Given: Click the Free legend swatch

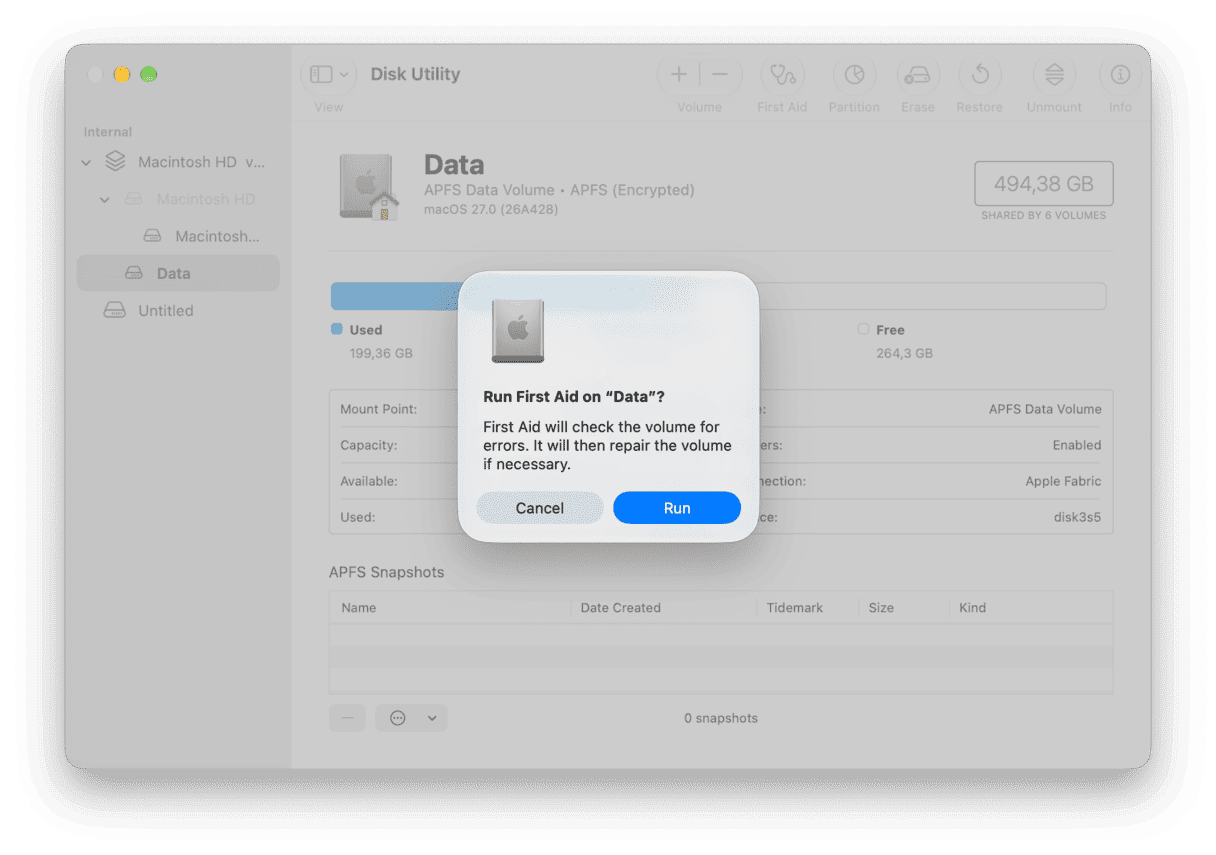Looking at the screenshot, I should 864,329.
